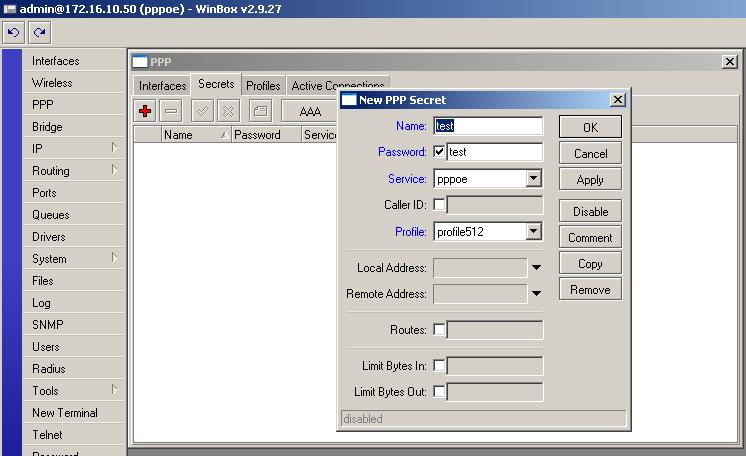
Task: Click into the Name text field
Action: click(x=488, y=126)
